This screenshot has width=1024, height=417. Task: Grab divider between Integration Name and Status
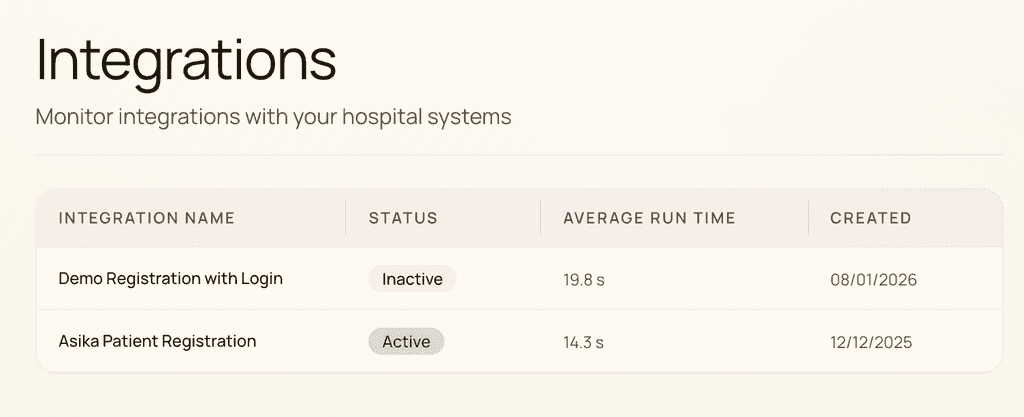click(345, 218)
